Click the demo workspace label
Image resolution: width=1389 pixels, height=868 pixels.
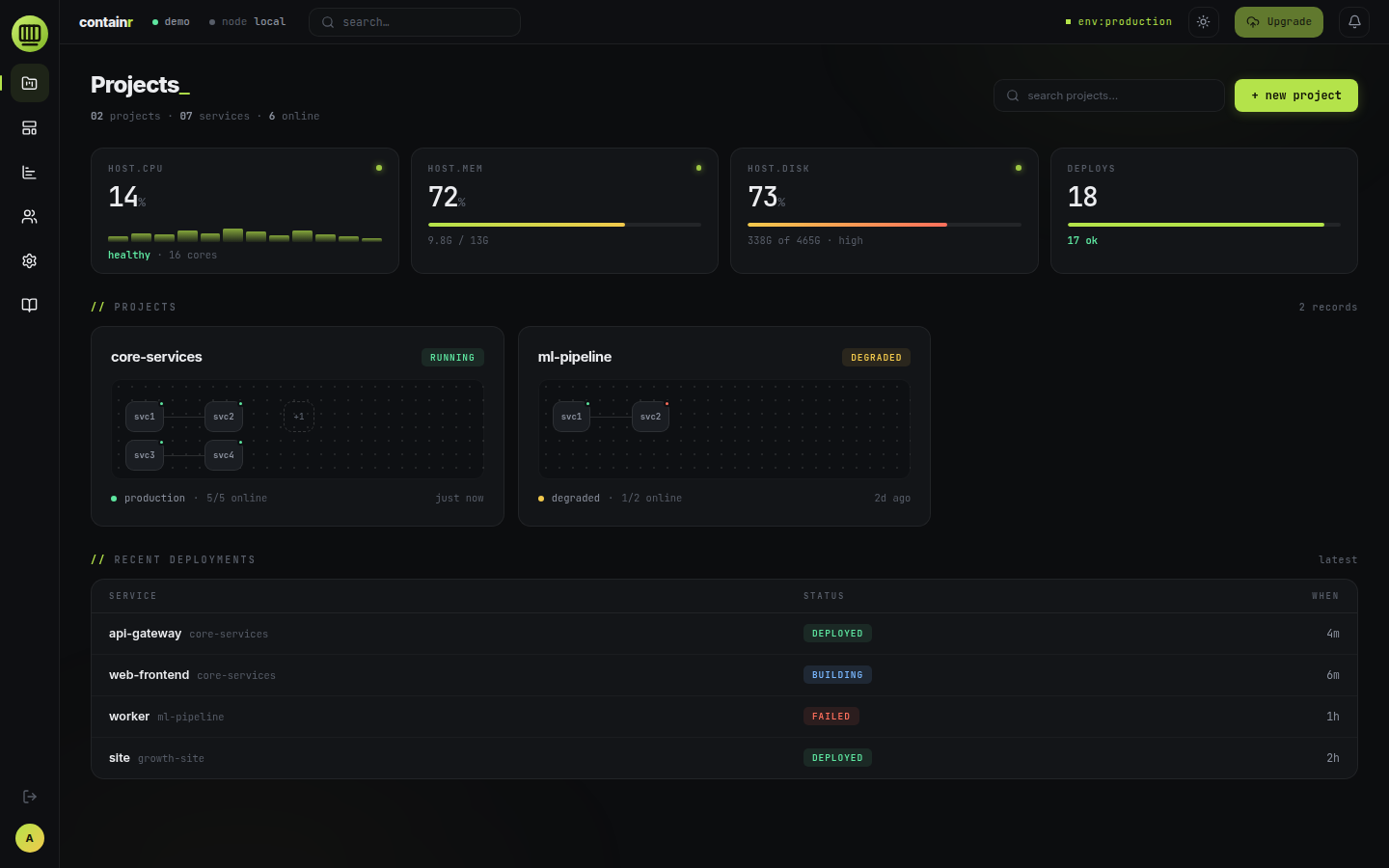171,21
